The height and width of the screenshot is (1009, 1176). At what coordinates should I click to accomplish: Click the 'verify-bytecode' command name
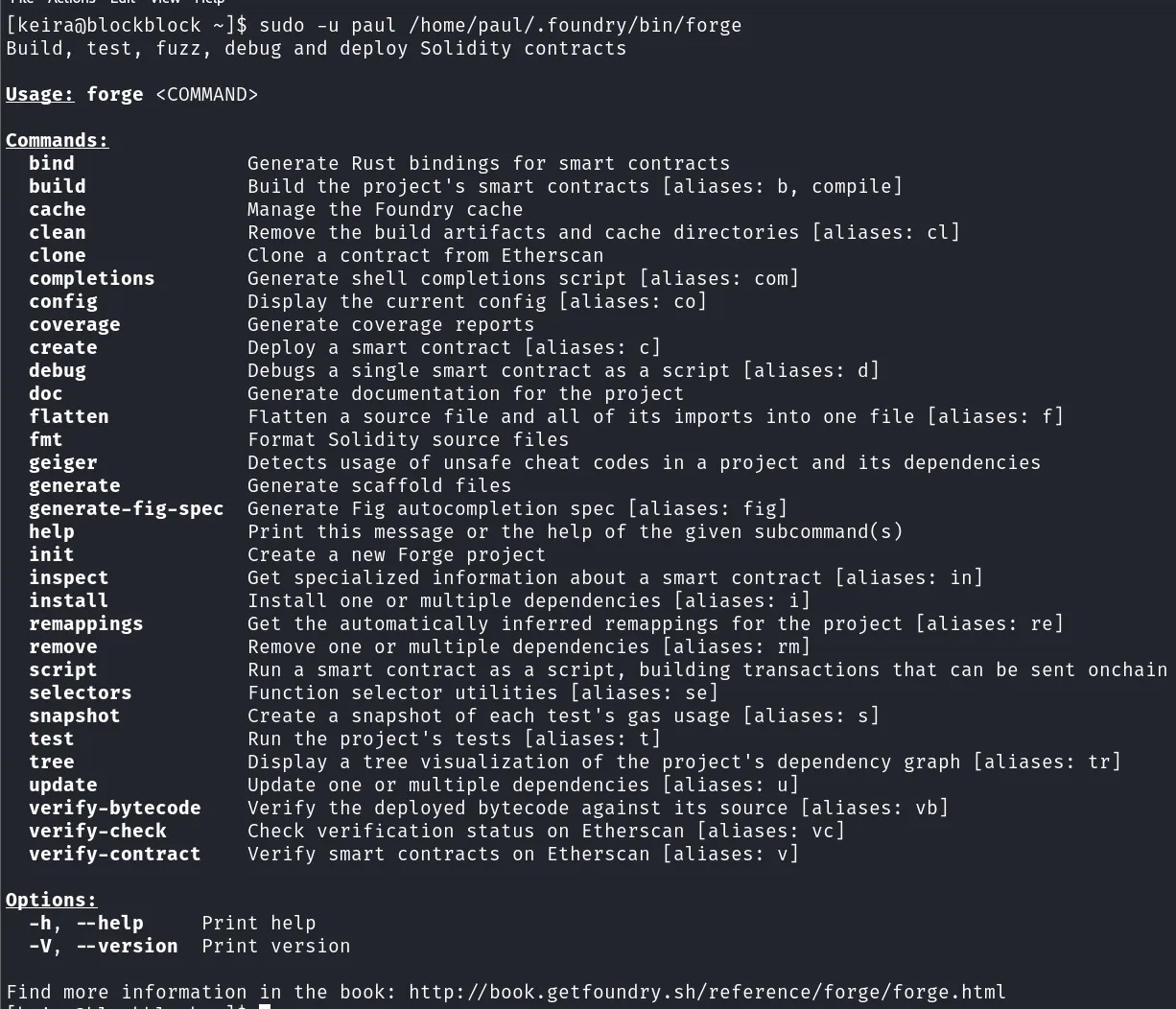pyautogui.click(x=115, y=808)
